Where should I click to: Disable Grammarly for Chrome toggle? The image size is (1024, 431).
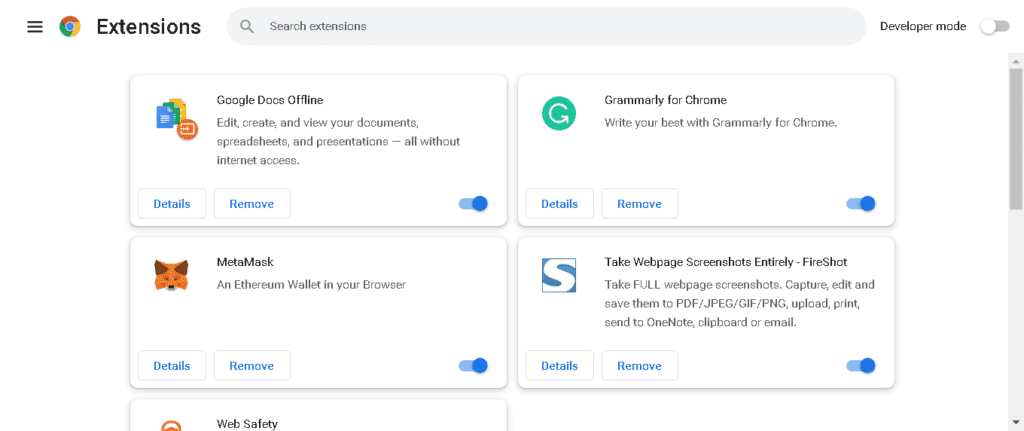pos(861,204)
